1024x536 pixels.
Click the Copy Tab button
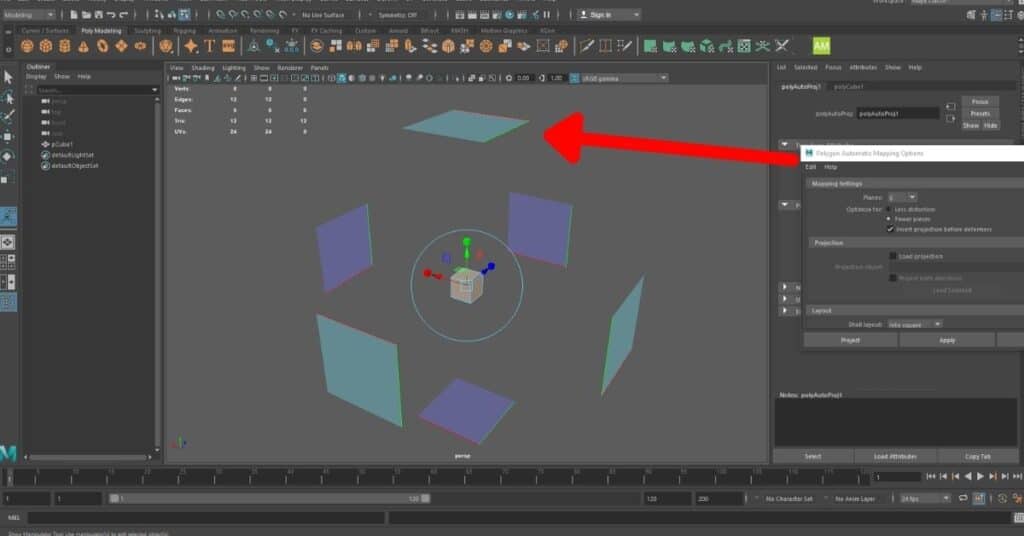click(x=978, y=456)
